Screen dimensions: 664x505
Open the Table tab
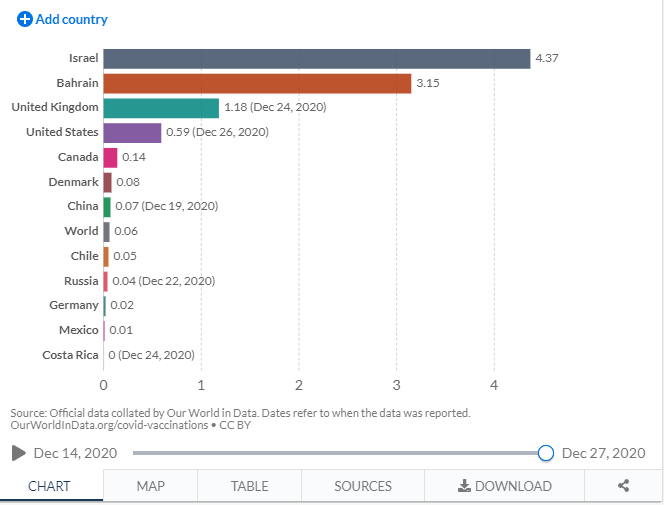pyautogui.click(x=249, y=486)
